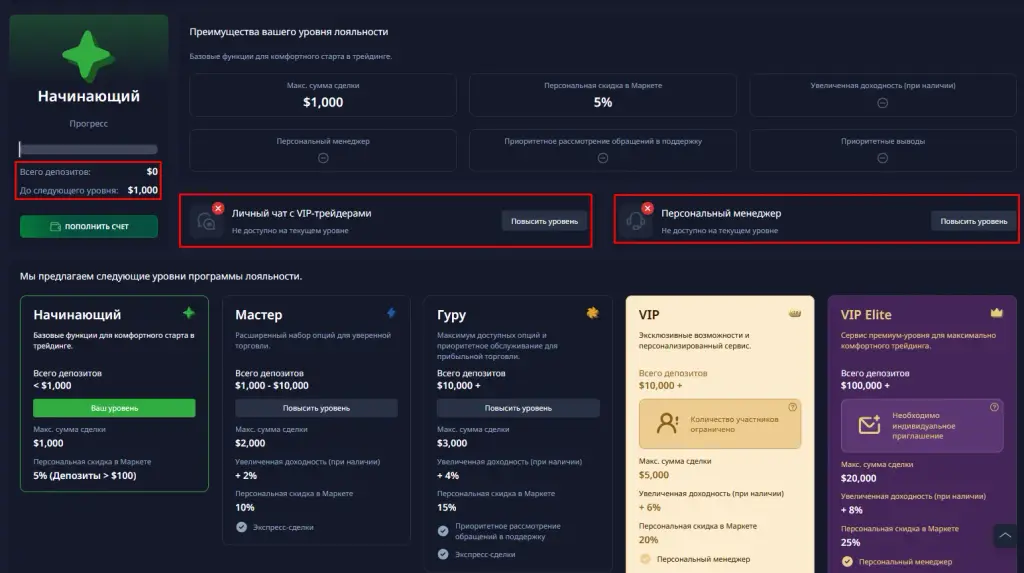Click the VIP traders chat icon
Screen dimensions: 1024x573
(x=206, y=222)
